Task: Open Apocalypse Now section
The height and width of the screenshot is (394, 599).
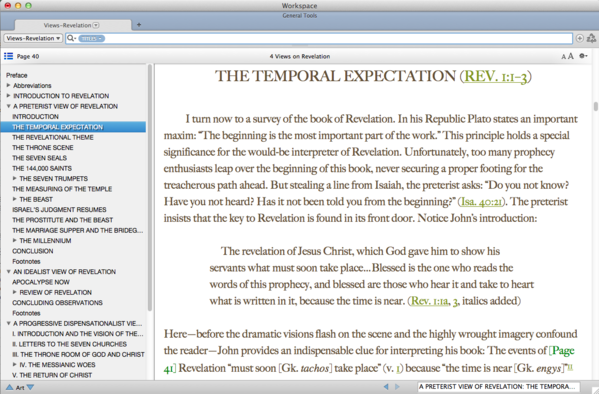Action: (x=41, y=282)
